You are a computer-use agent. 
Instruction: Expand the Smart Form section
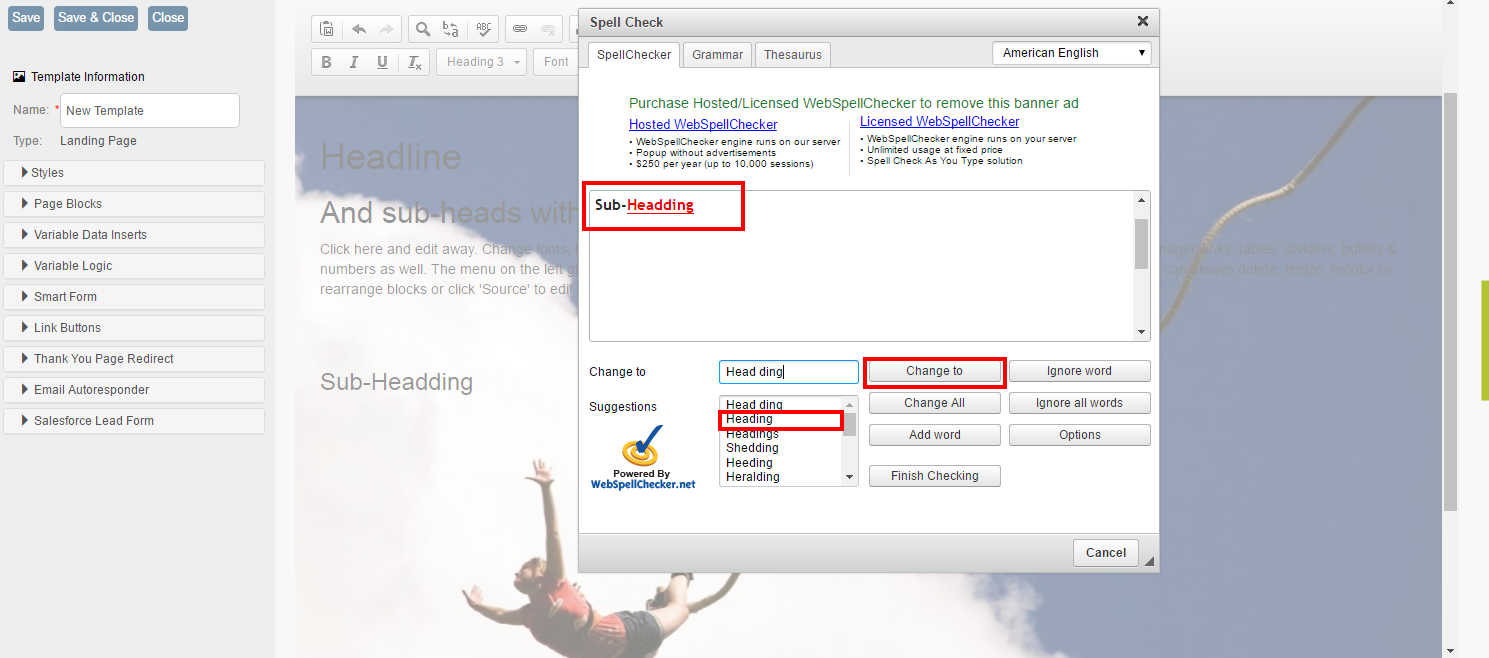click(134, 297)
